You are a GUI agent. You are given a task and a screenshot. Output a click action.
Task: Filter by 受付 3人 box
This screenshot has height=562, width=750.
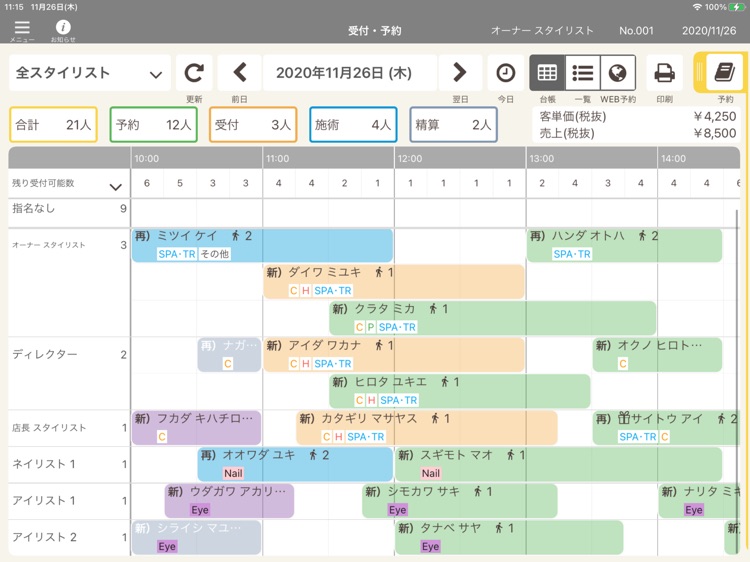pos(253,125)
